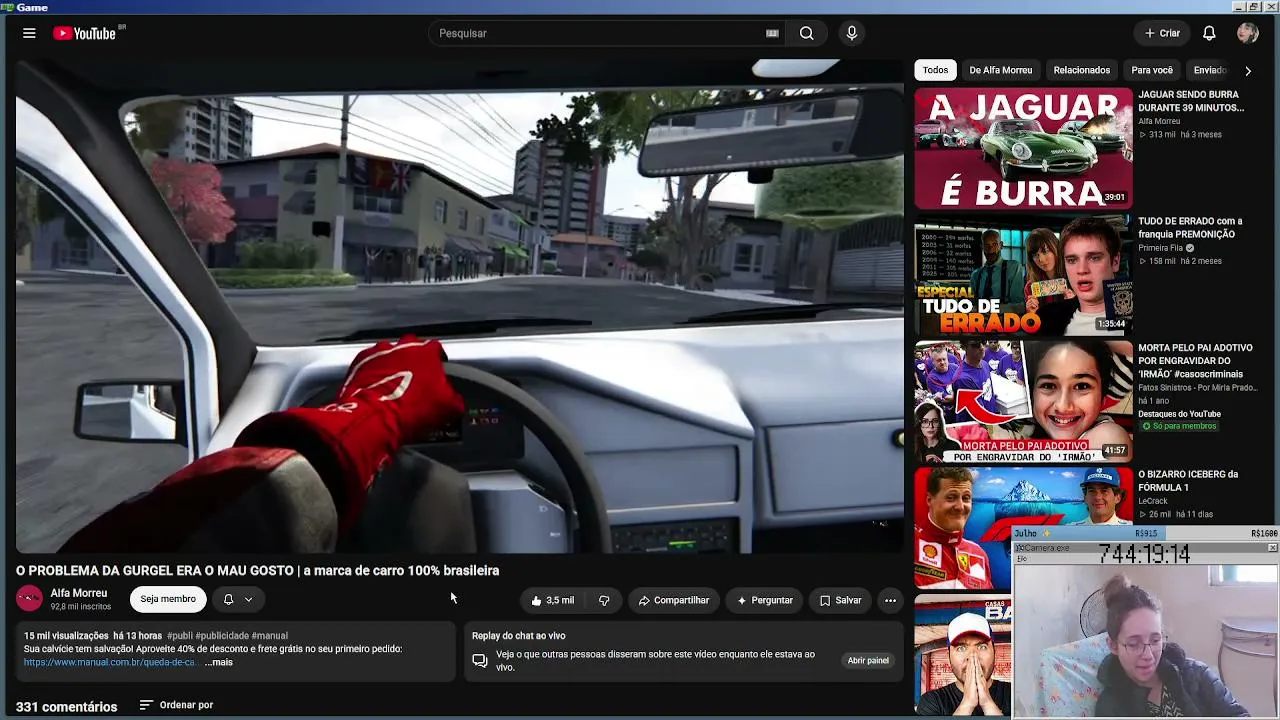Click the 331 comentários heading
The height and width of the screenshot is (720, 1280).
(66, 707)
